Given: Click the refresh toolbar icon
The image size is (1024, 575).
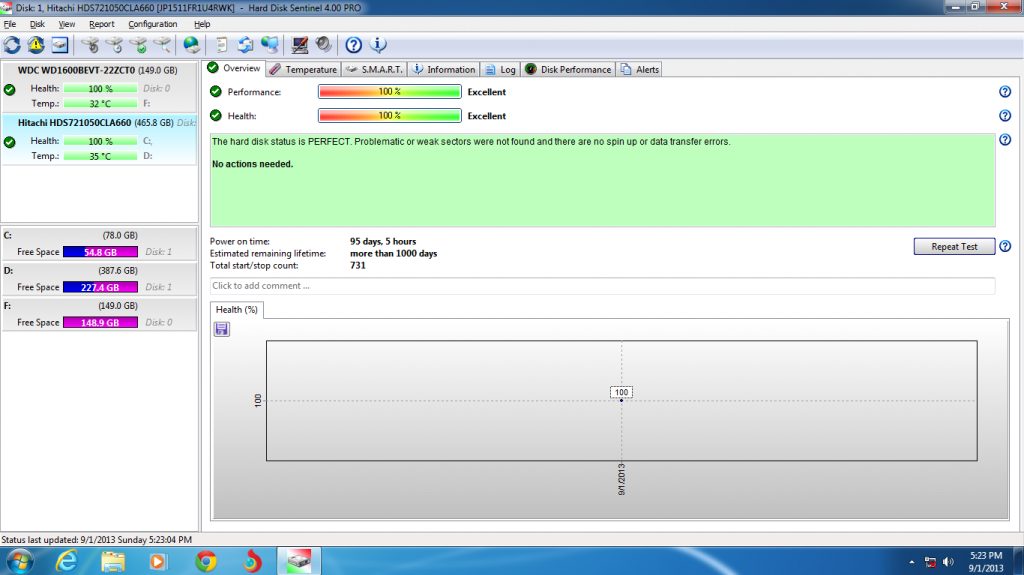Looking at the screenshot, I should tap(12, 45).
